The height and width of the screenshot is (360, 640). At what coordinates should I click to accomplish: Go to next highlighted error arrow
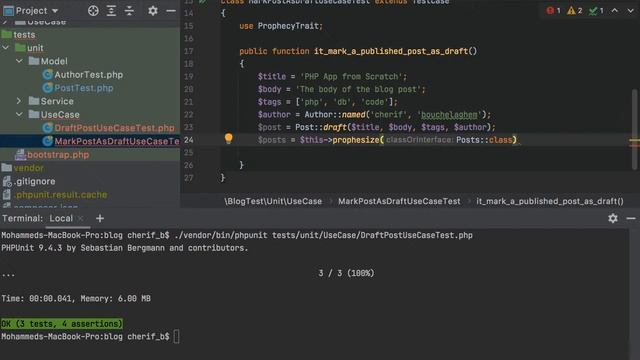[630, 11]
